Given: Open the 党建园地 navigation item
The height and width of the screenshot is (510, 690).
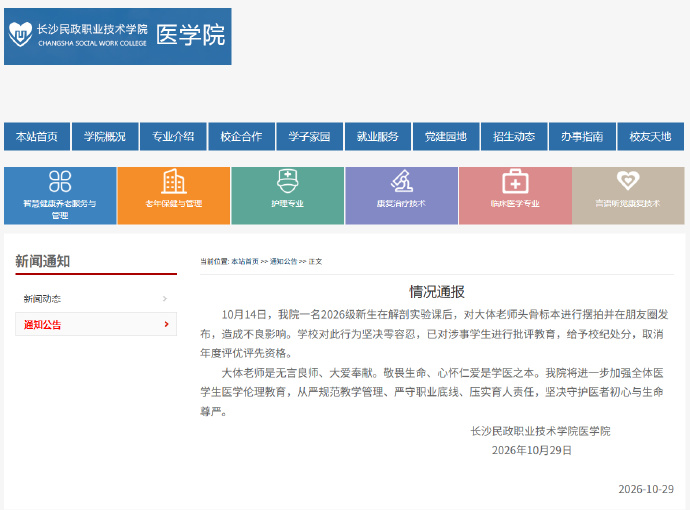Looking at the screenshot, I should coord(446,136).
